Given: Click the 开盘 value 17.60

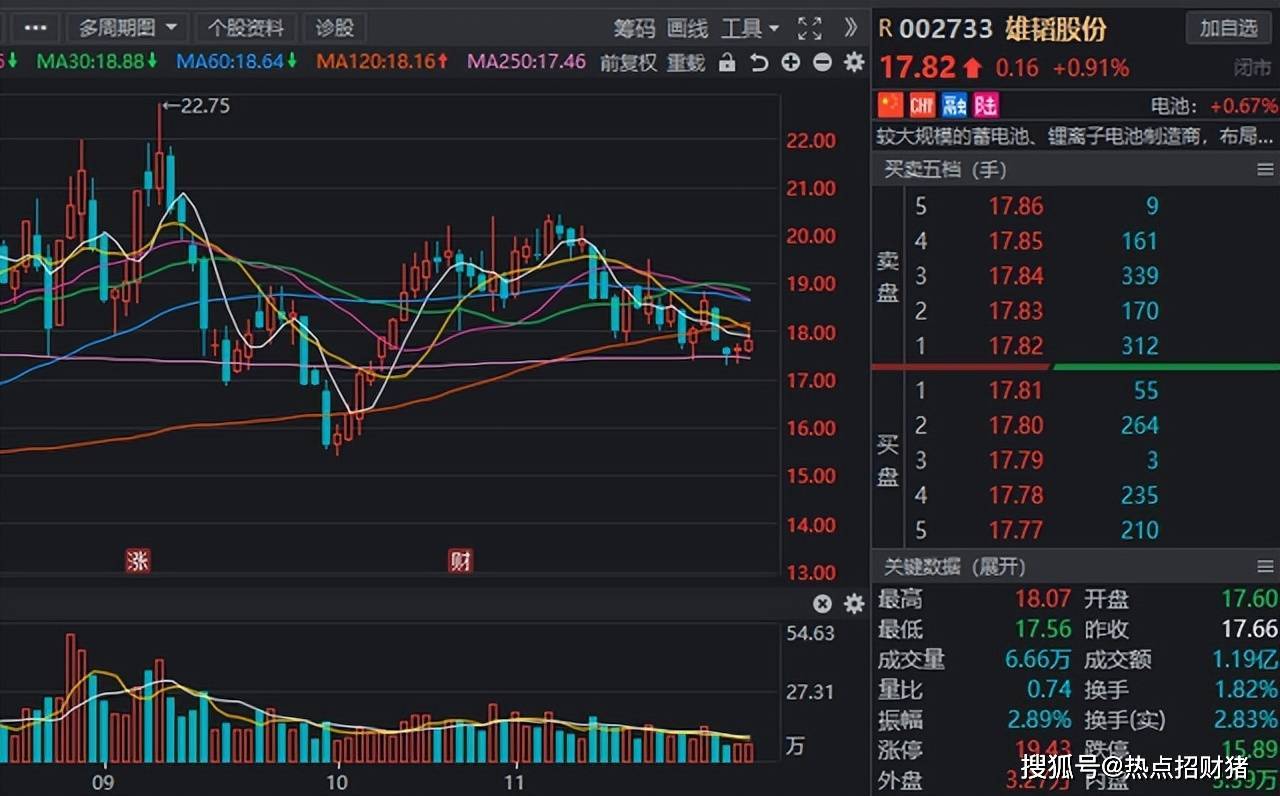Looking at the screenshot, I should 1250,600.
